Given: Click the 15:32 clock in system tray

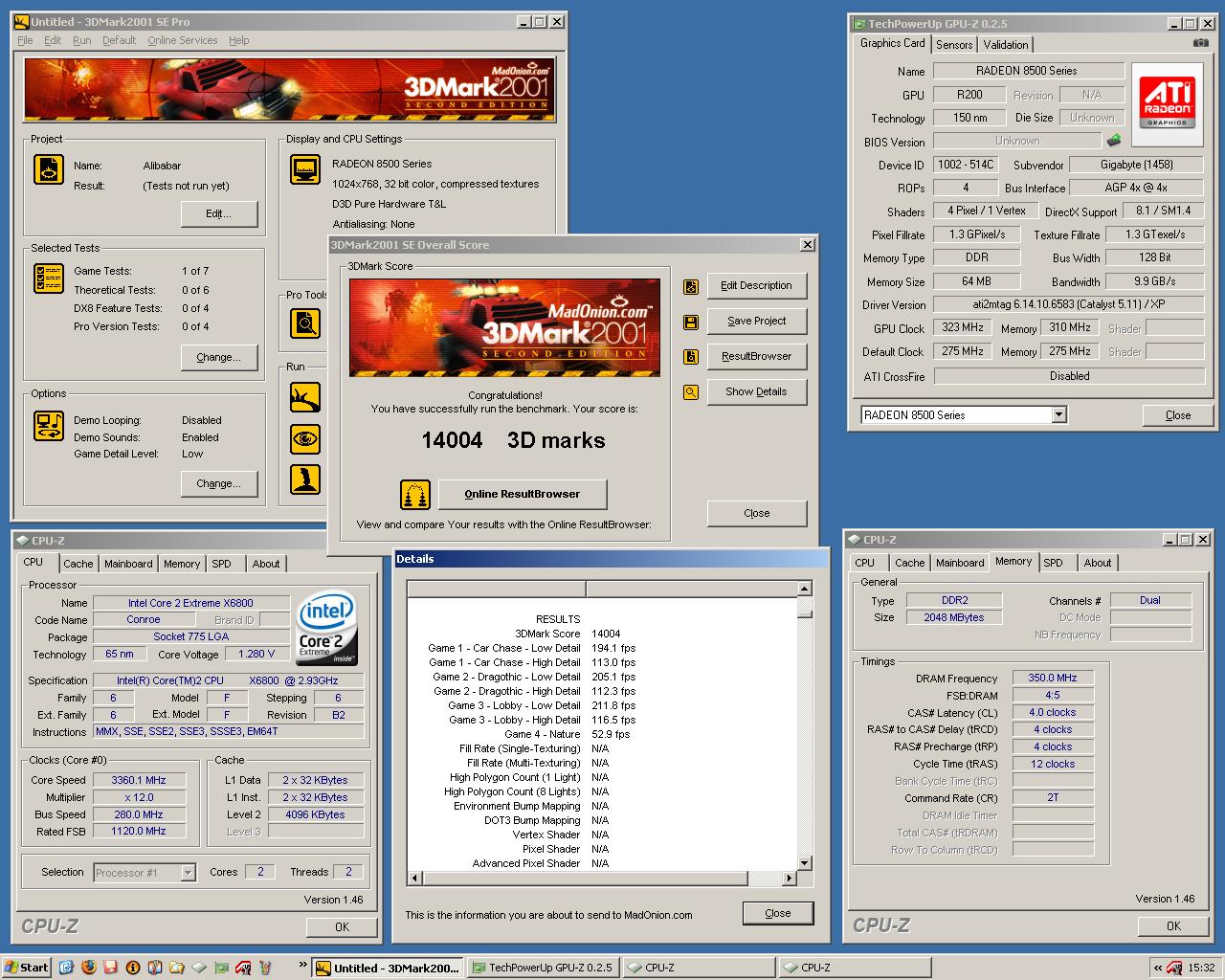Looking at the screenshot, I should [x=1202, y=968].
